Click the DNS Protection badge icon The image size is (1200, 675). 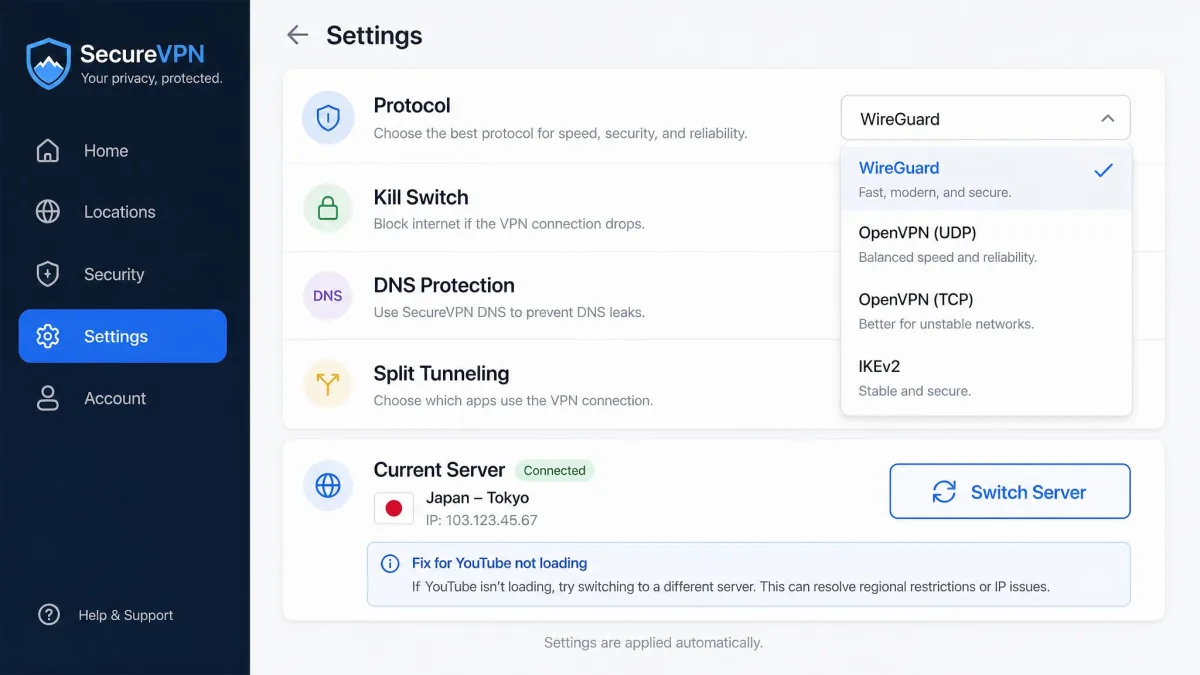tap(328, 296)
